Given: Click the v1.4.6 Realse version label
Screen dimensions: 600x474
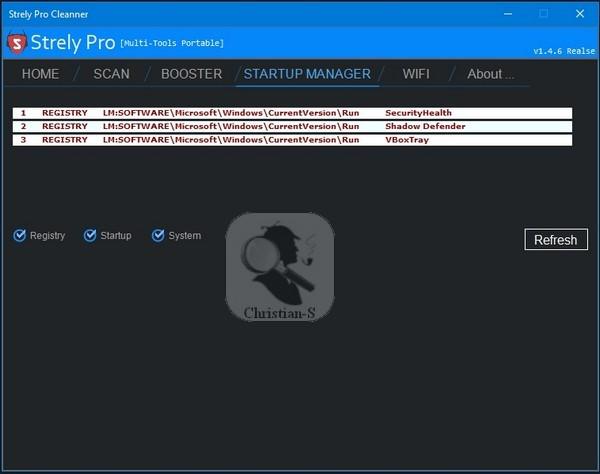Looking at the screenshot, I should pyautogui.click(x=564, y=51).
